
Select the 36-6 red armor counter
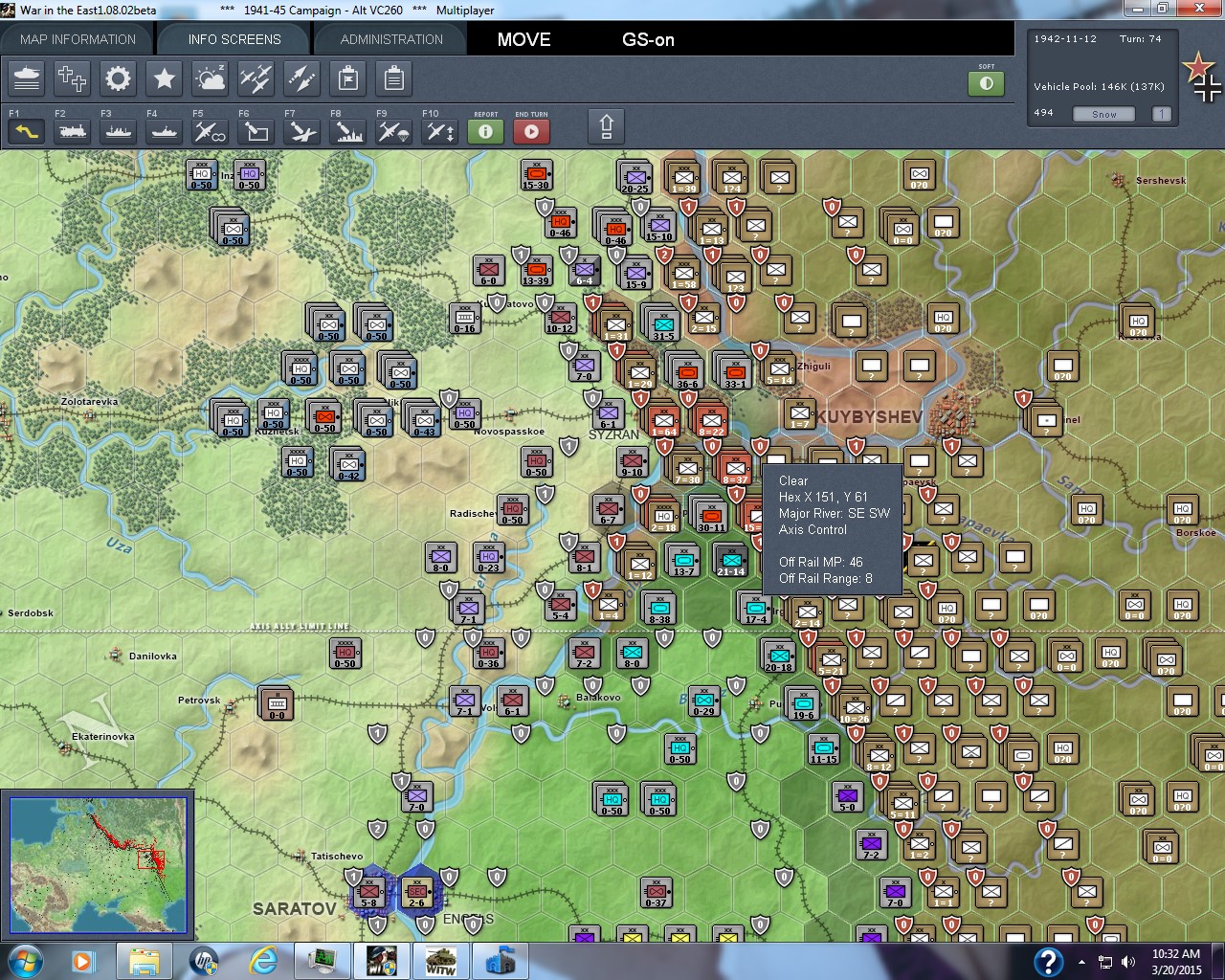click(x=687, y=371)
